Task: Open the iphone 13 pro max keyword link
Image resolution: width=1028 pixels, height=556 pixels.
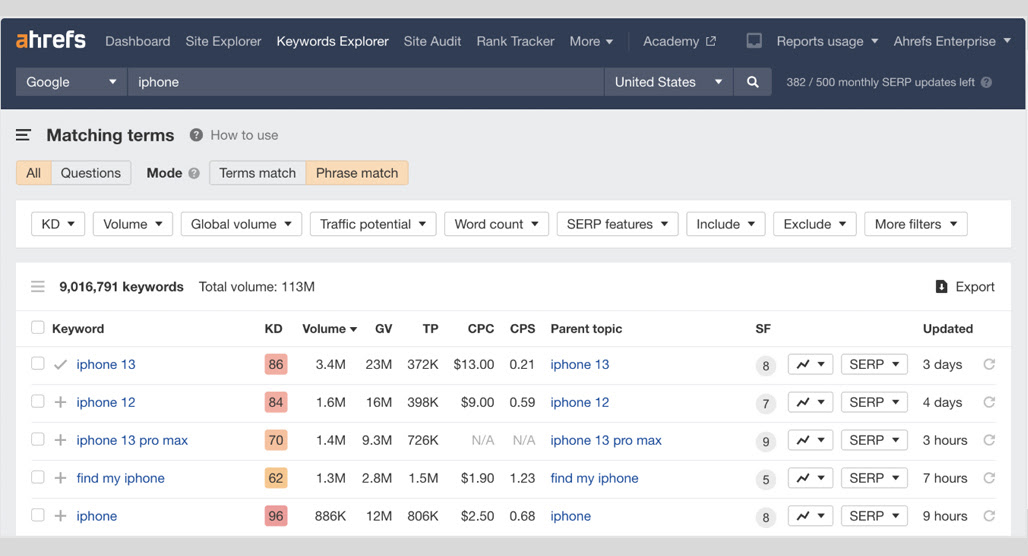Action: pos(132,440)
